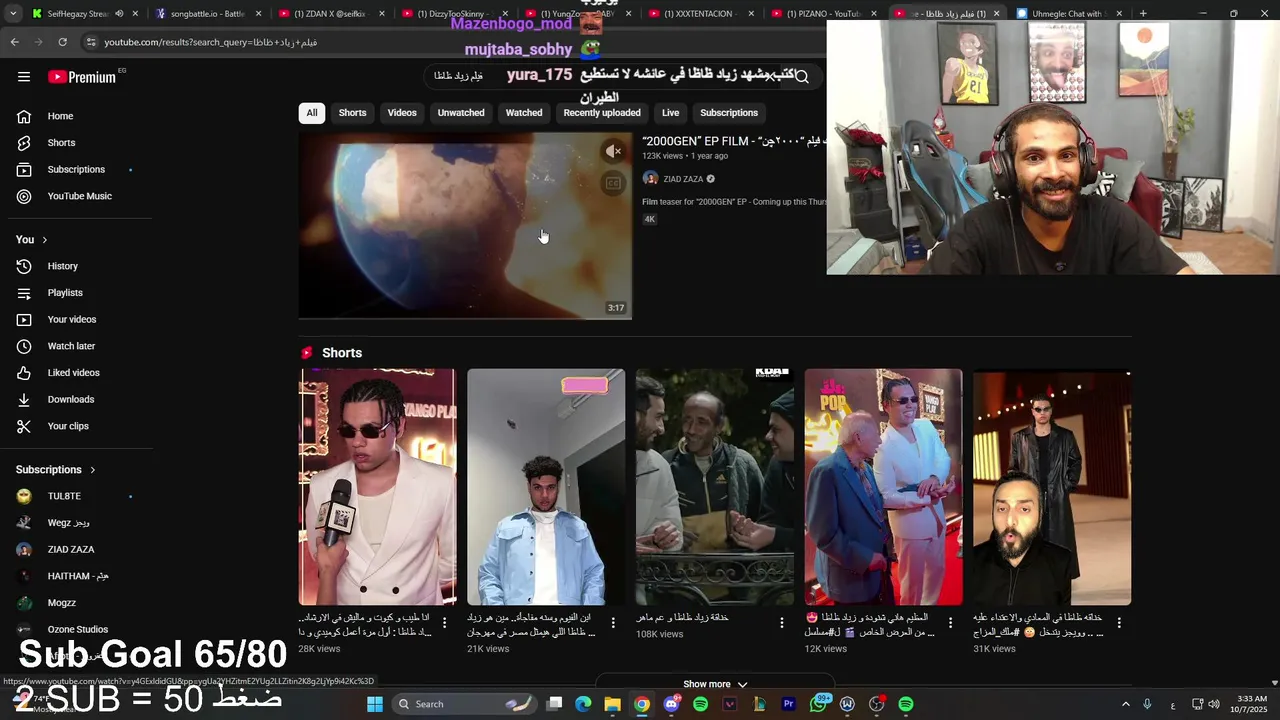Open Subscriptions in the sidebar

pos(76,170)
